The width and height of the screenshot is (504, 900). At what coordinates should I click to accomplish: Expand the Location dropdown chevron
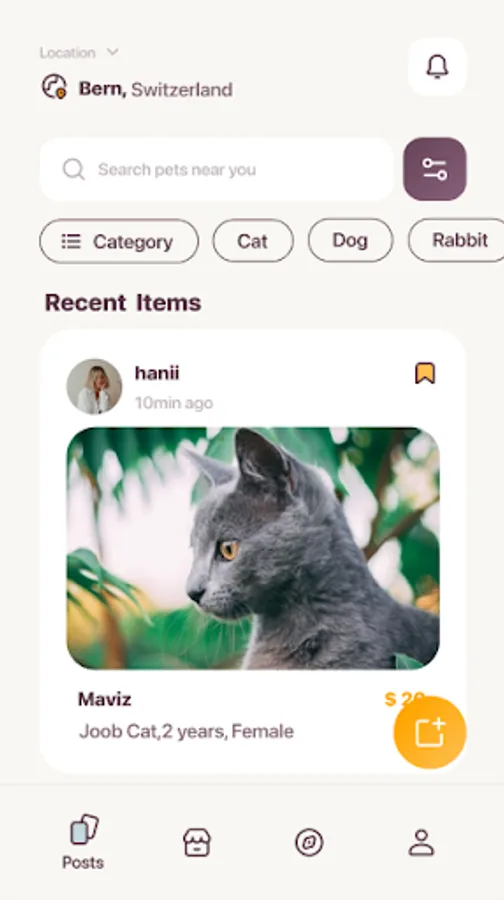pyautogui.click(x=113, y=52)
